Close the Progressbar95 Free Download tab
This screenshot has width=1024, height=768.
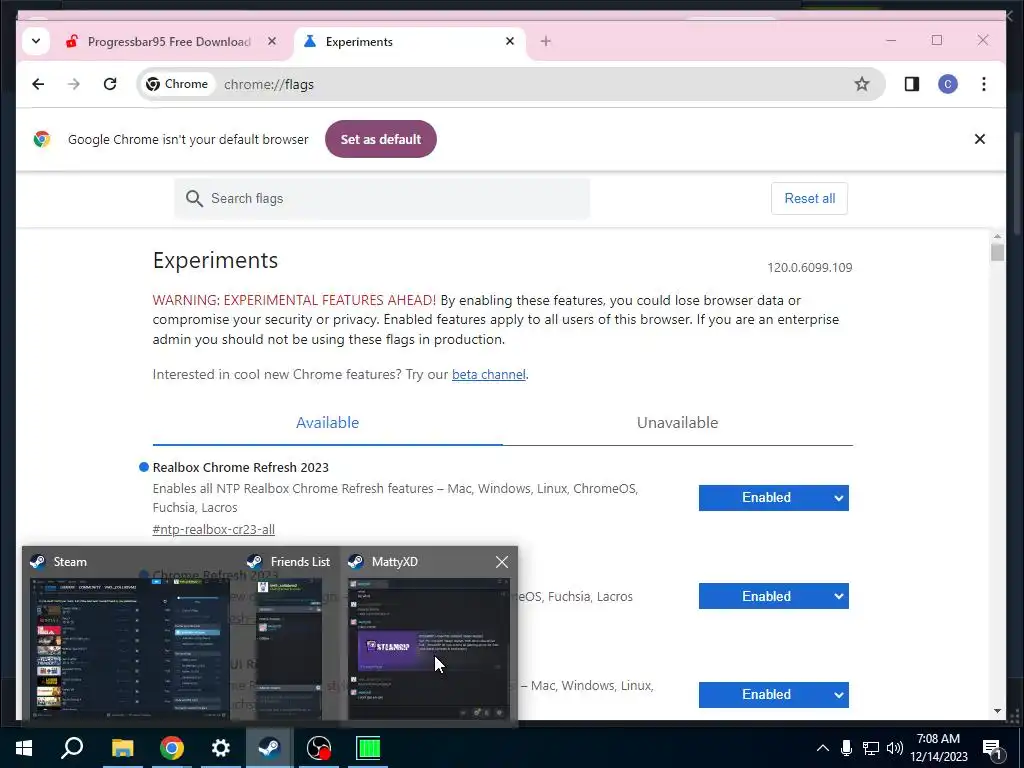tap(272, 41)
